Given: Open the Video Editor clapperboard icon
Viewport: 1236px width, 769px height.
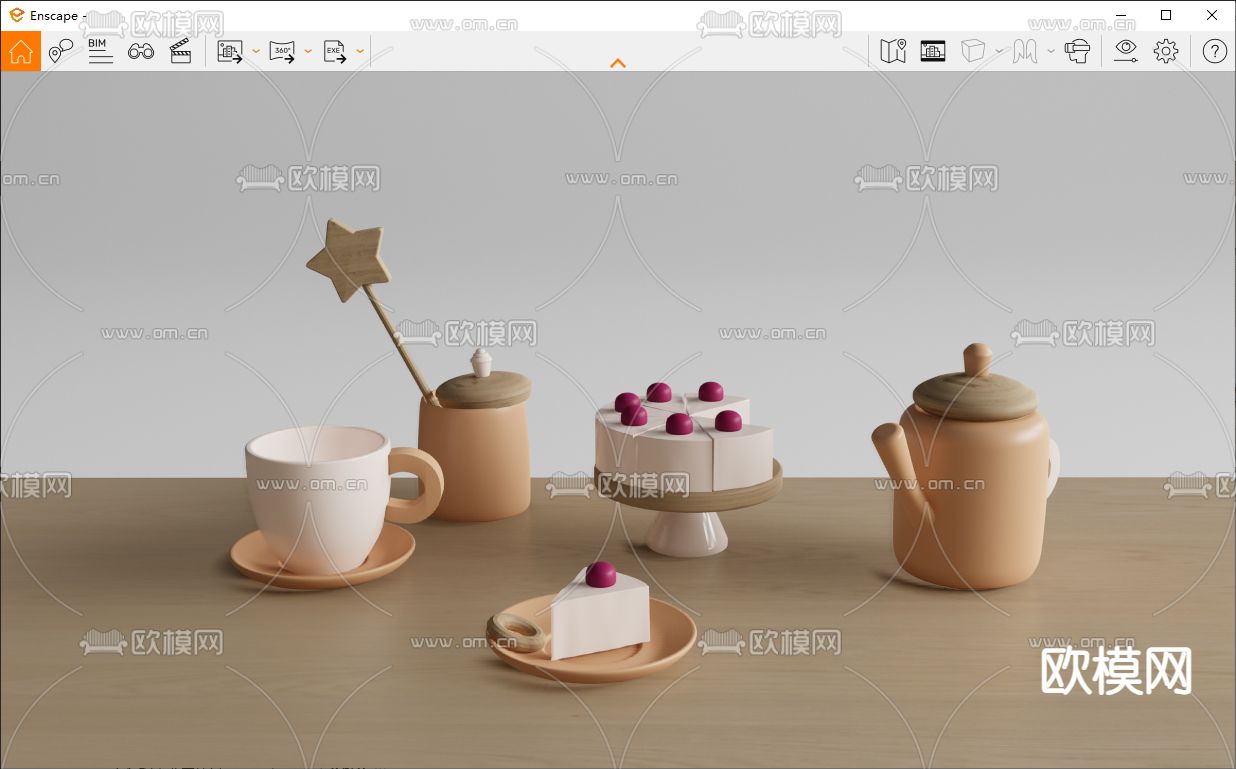Looking at the screenshot, I should point(181,51).
